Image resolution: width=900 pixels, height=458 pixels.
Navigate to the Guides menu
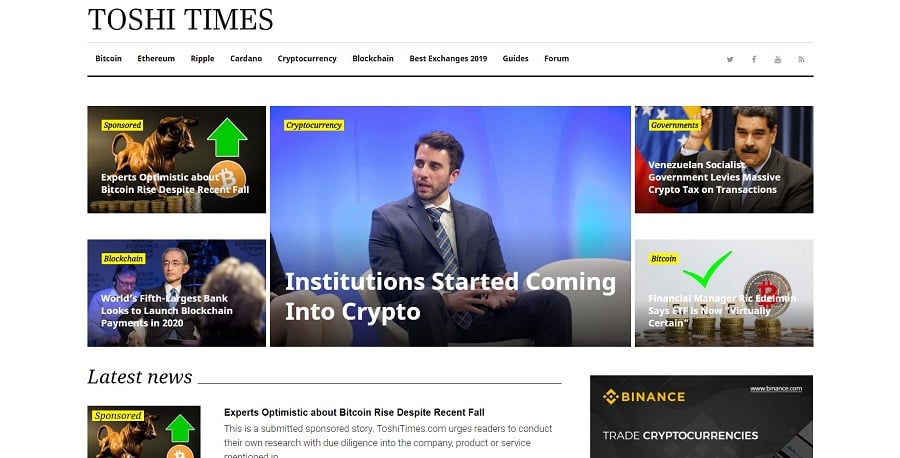[515, 59]
